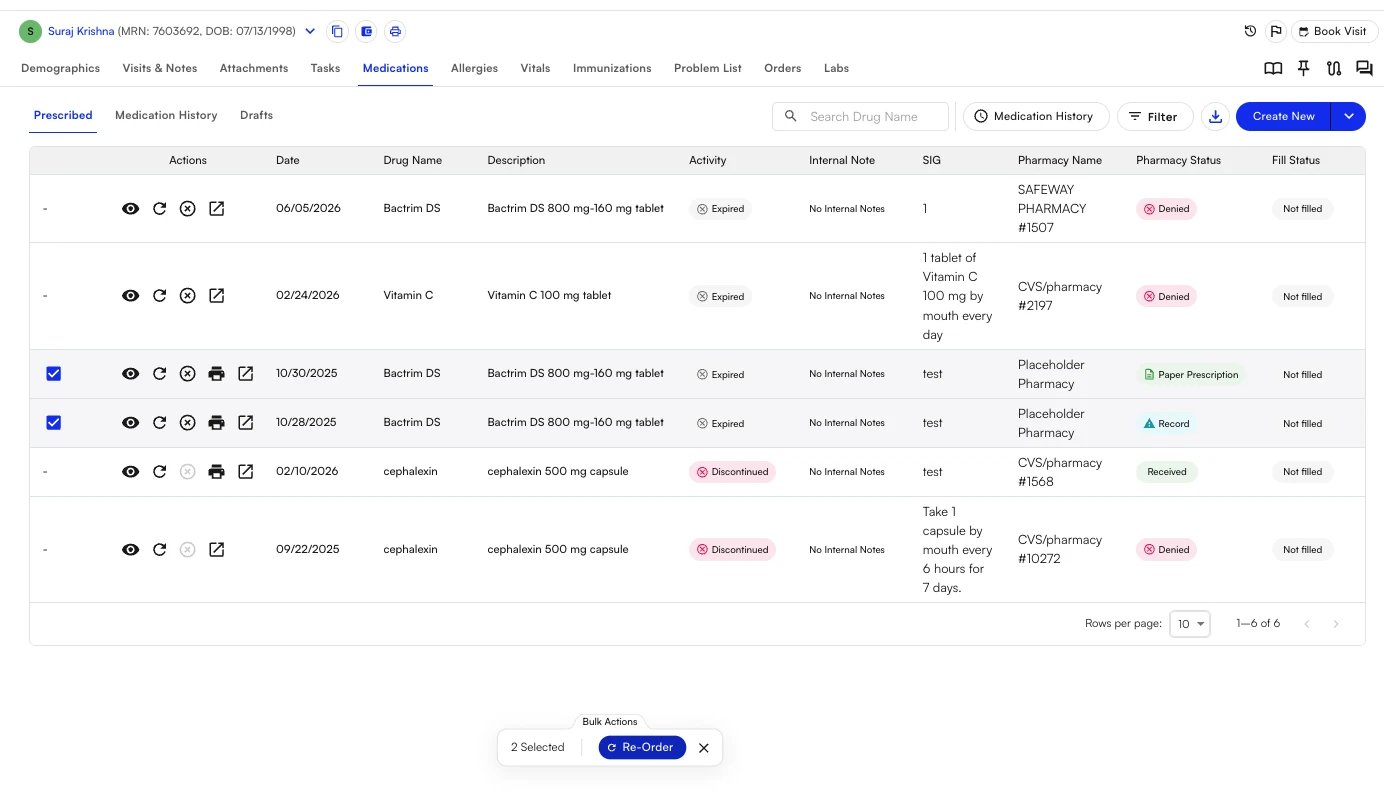Open the 06/05/2026 Bactrim DS in new window
1384x812 pixels.
216,209
